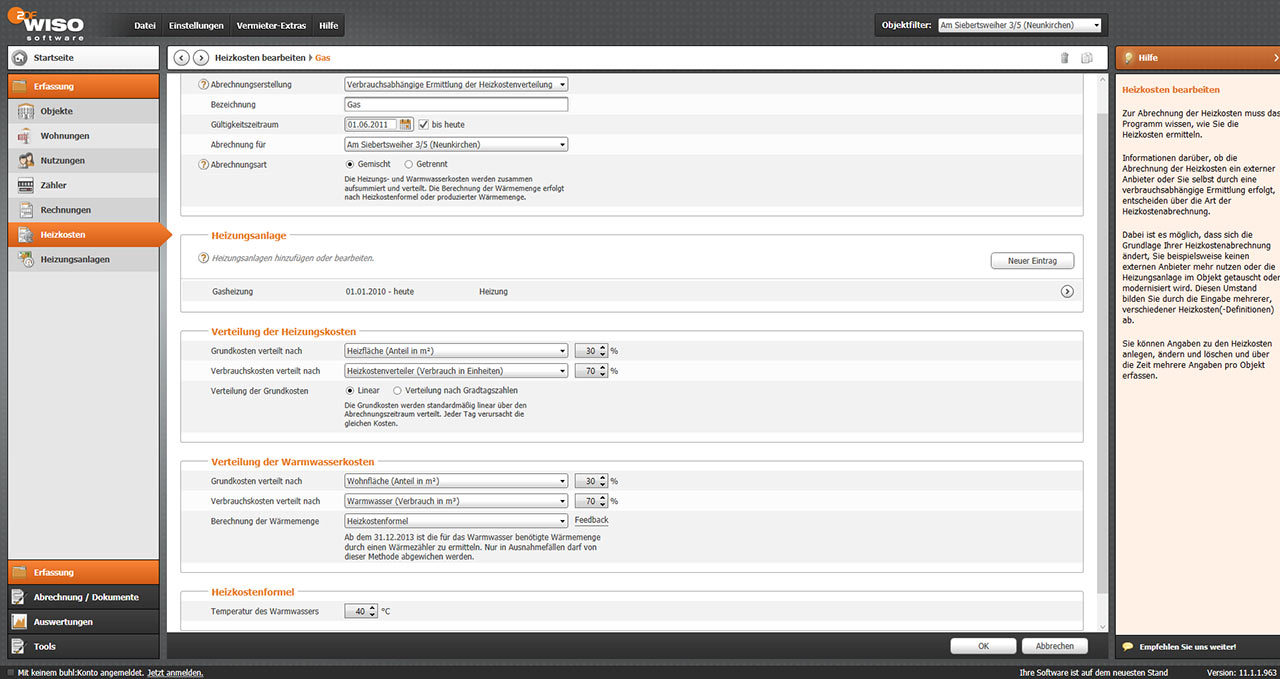This screenshot has height=679, width=1280.
Task: Adjust Heizung Verbrauchskosten 70 percent stepper
Action: click(x=603, y=371)
